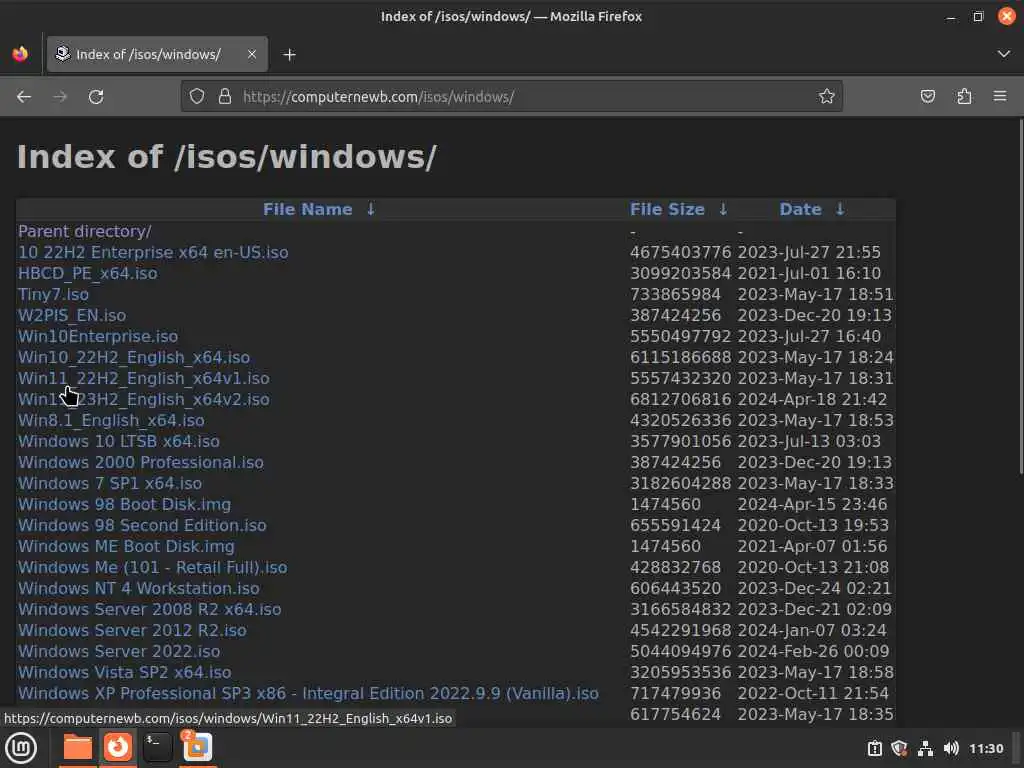
Task: Download Windows 98 Boot Disk.img
Action: pos(124,504)
